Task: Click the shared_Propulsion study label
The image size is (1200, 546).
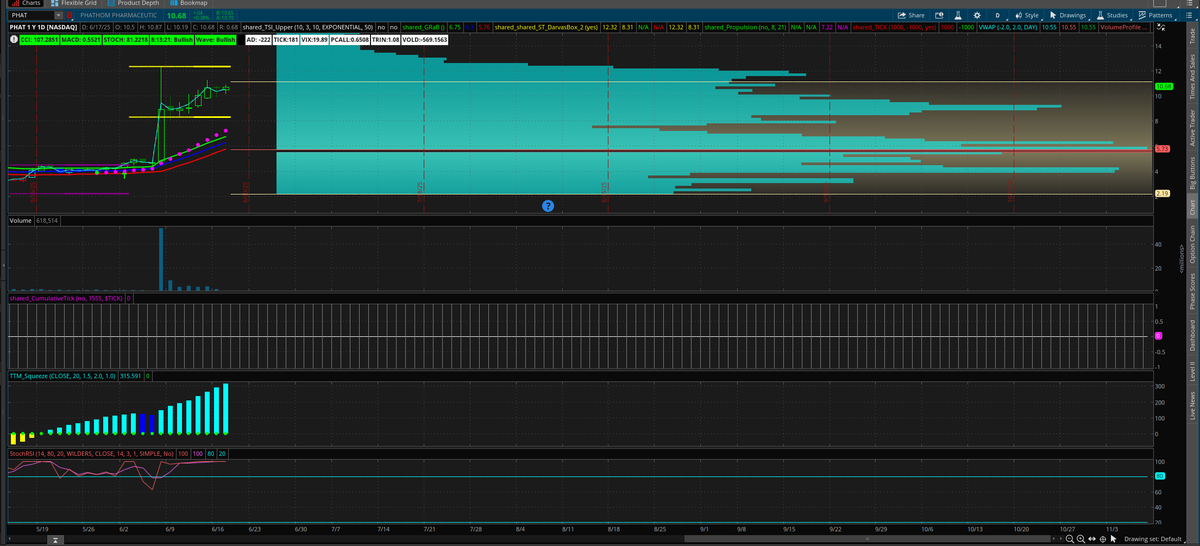Action: [745, 26]
